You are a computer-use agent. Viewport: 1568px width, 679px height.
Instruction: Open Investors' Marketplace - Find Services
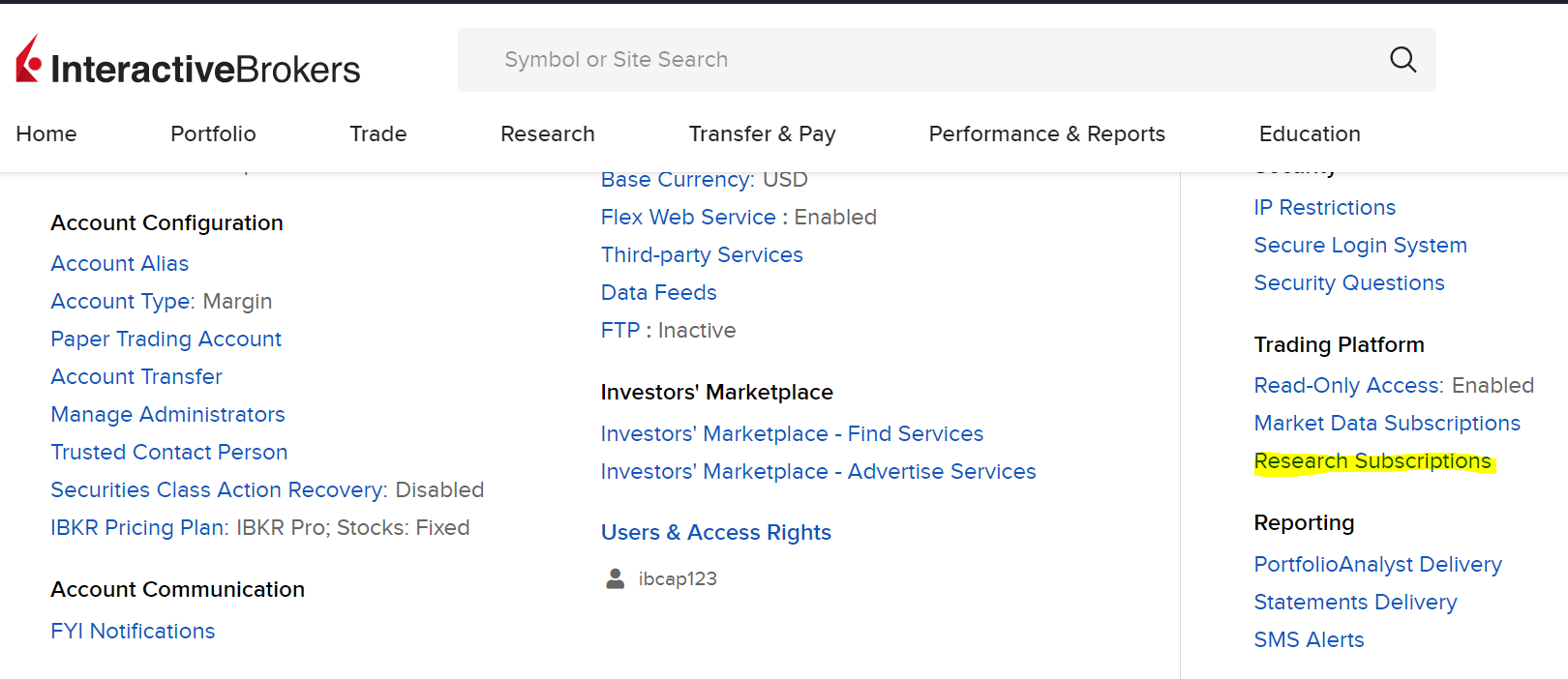click(791, 434)
